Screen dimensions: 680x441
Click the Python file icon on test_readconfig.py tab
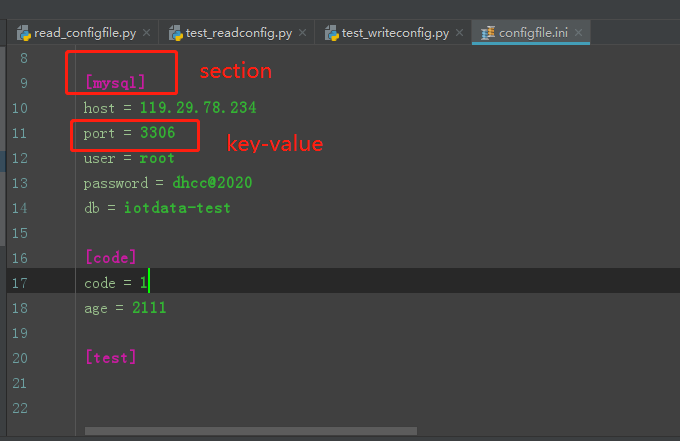pos(176,33)
